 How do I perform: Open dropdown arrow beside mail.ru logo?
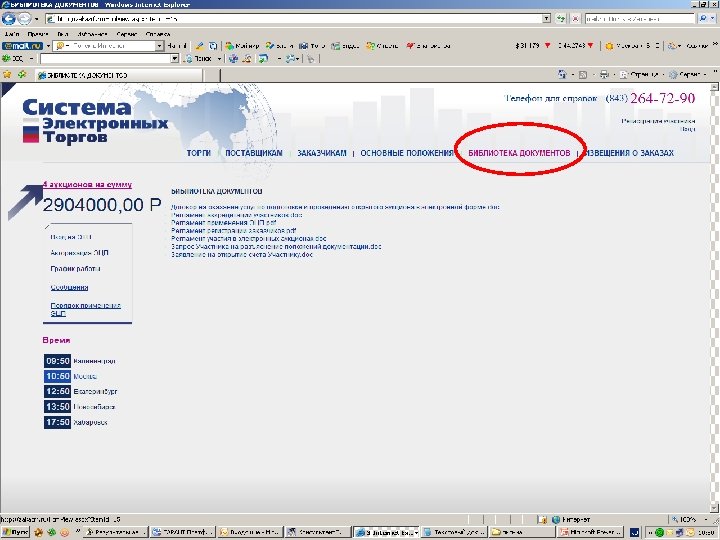(x=48, y=46)
